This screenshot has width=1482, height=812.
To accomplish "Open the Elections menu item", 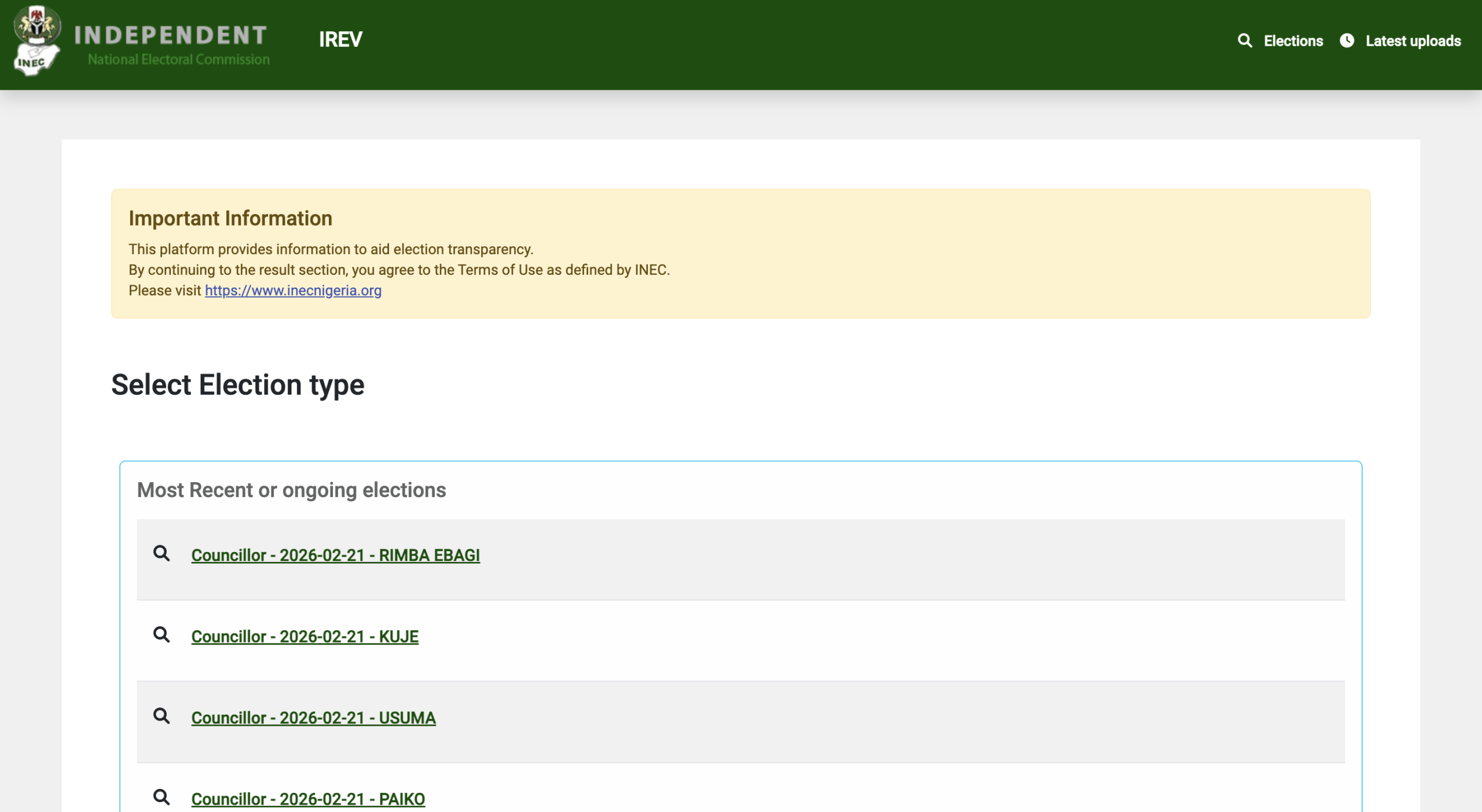I will click(1293, 41).
